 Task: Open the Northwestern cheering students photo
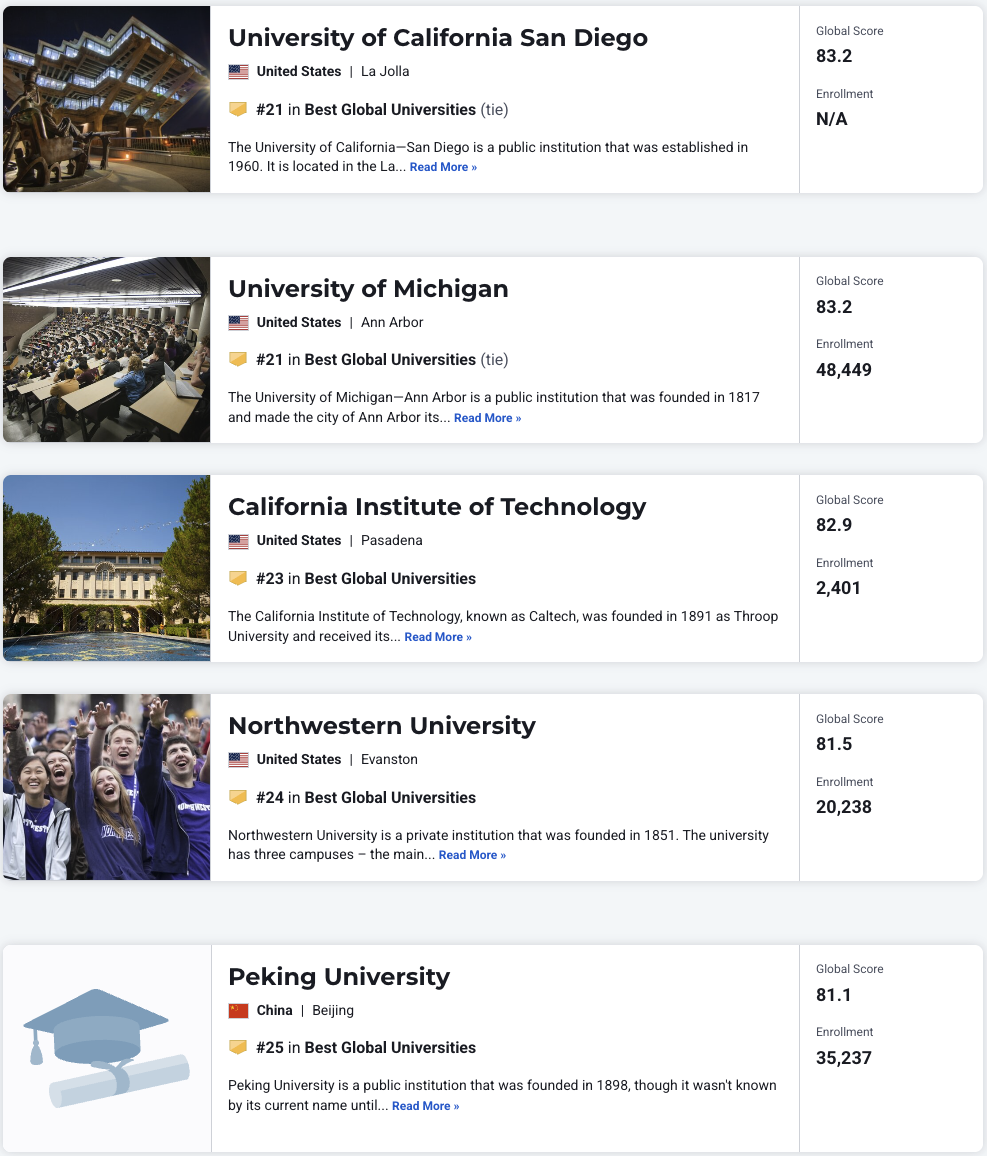[x=107, y=787]
